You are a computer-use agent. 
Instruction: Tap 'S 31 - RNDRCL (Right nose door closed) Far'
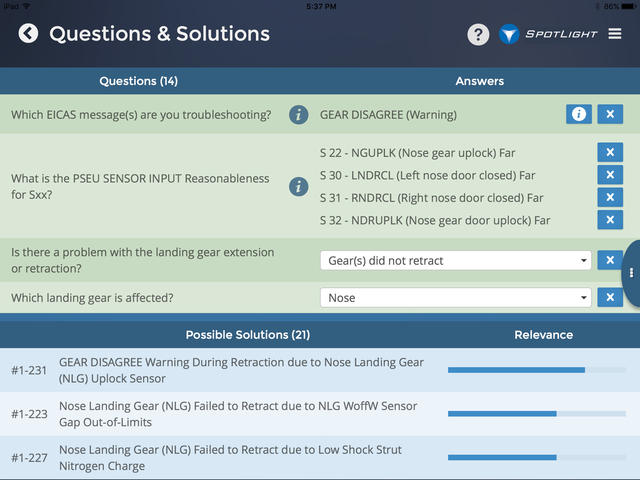pos(431,198)
